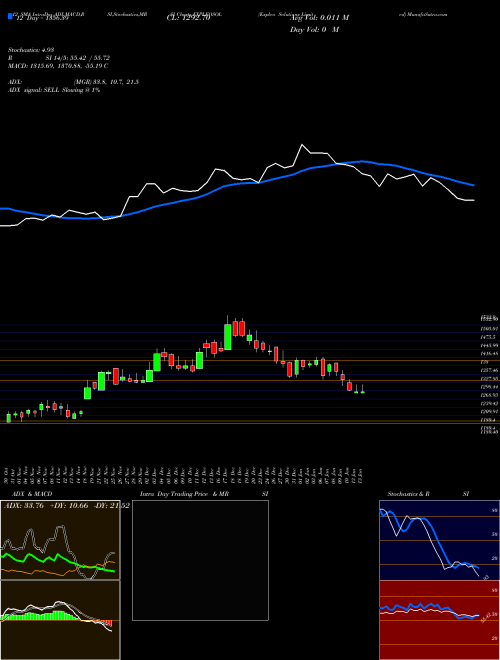Screen dimensions: 500x660
Task: Click the Avg Vol: 0.011 M label
Action: 319,18
